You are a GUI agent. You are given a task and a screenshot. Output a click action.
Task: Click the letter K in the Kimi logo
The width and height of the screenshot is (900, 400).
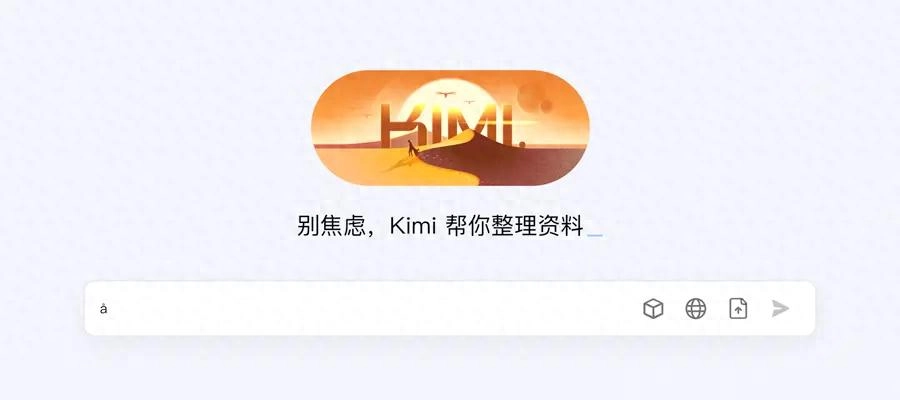(x=402, y=124)
